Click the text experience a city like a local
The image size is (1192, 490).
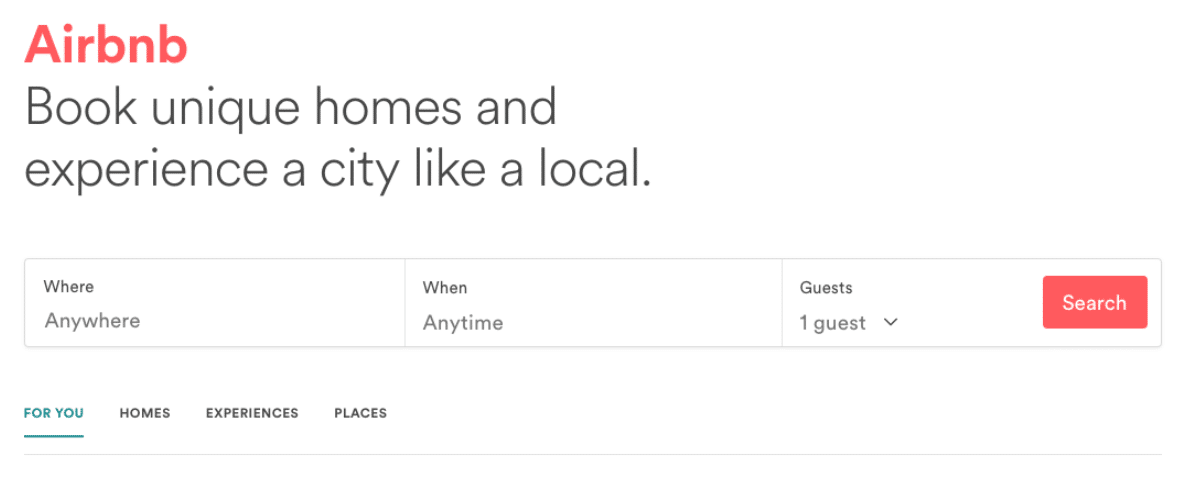pos(337,170)
